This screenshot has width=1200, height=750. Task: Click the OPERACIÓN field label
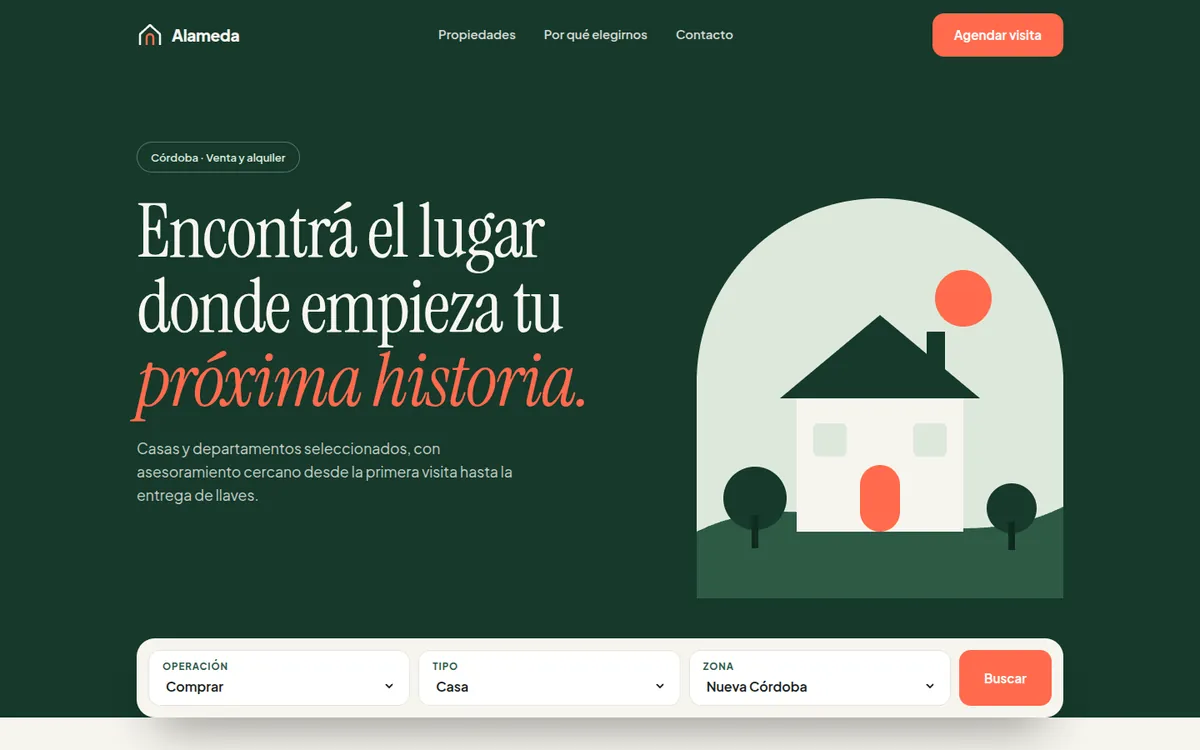[195, 666]
